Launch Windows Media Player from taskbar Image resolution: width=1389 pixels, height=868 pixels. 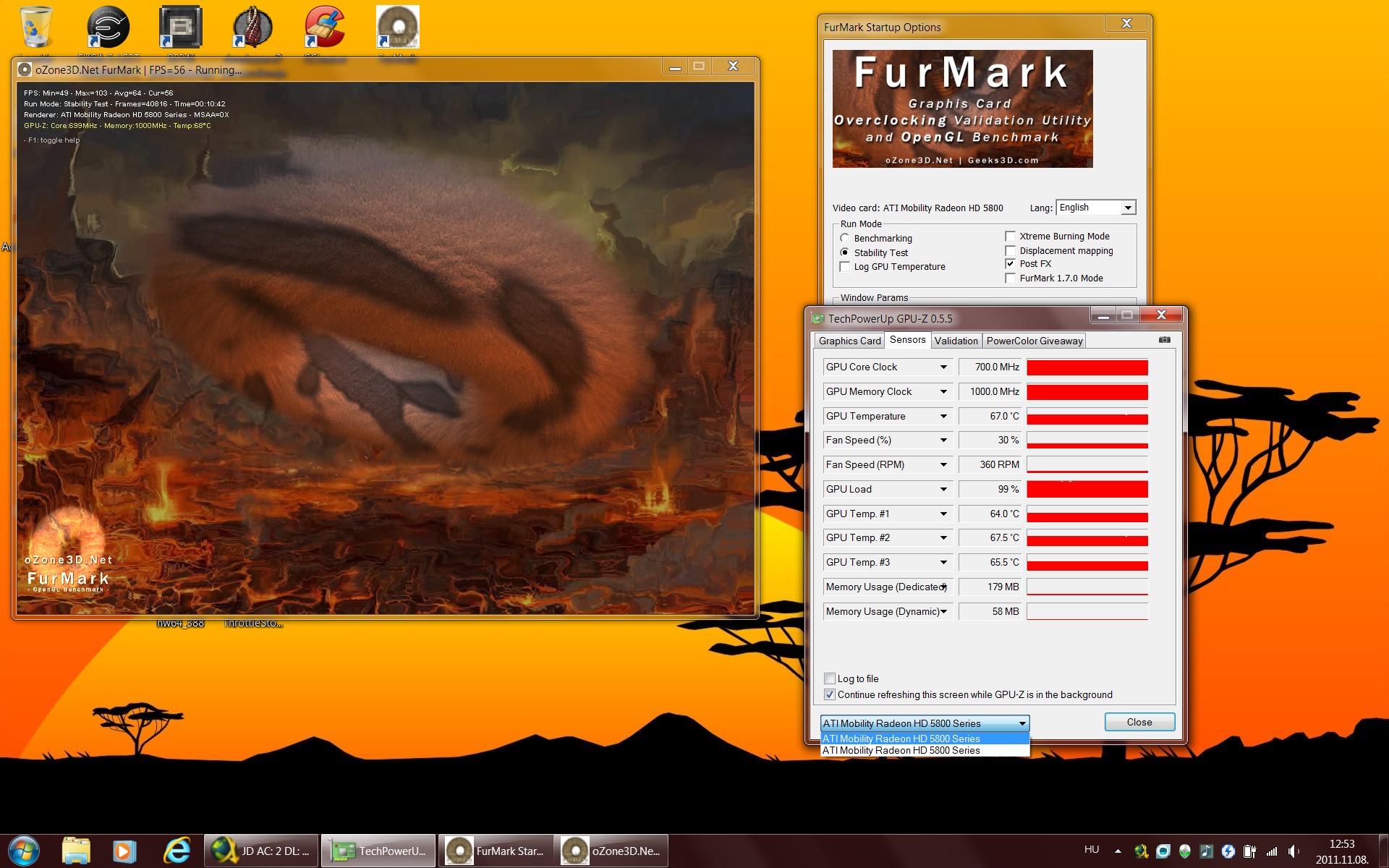pos(124,851)
